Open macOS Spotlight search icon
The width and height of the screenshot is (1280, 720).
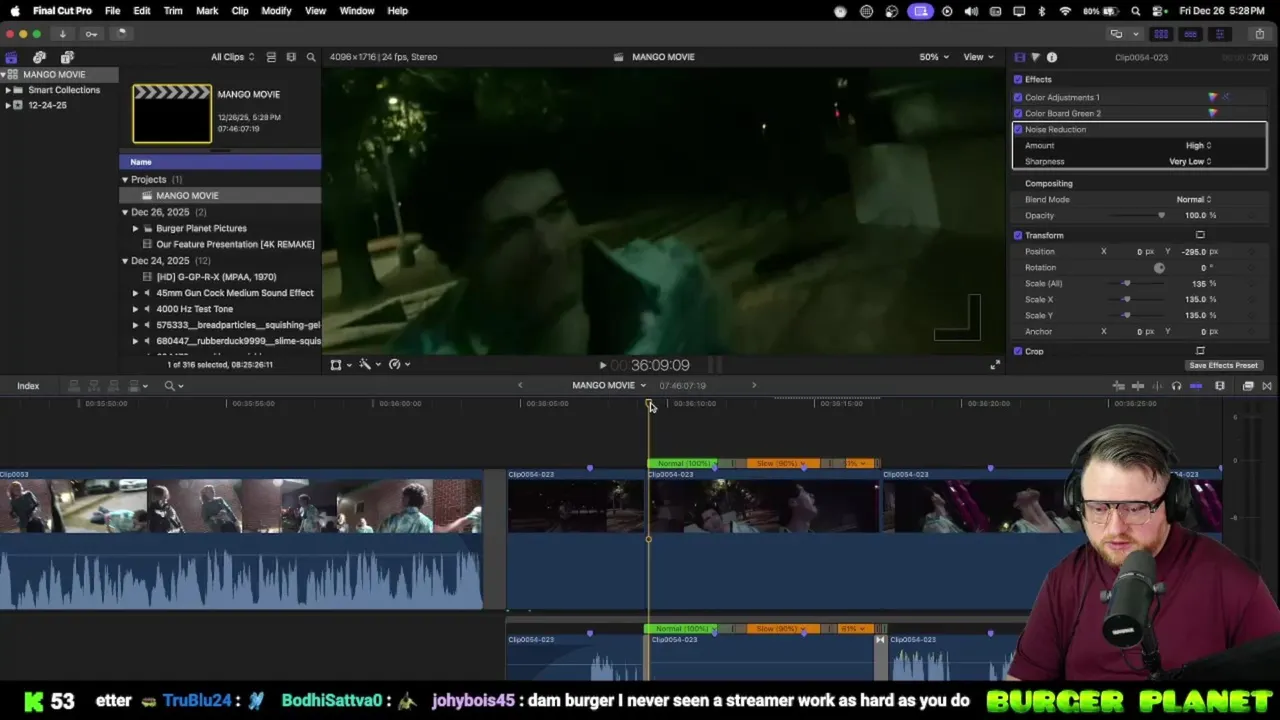pos(1135,10)
